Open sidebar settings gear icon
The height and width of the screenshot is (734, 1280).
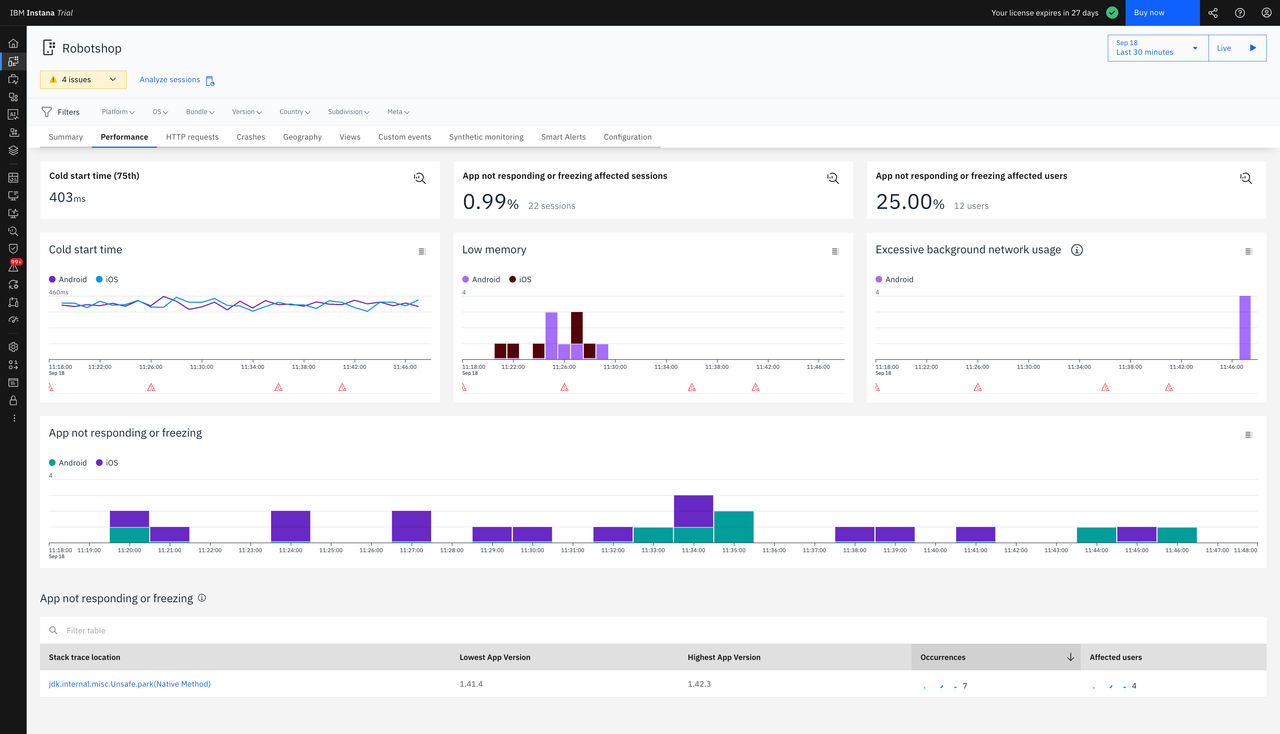tap(13, 347)
